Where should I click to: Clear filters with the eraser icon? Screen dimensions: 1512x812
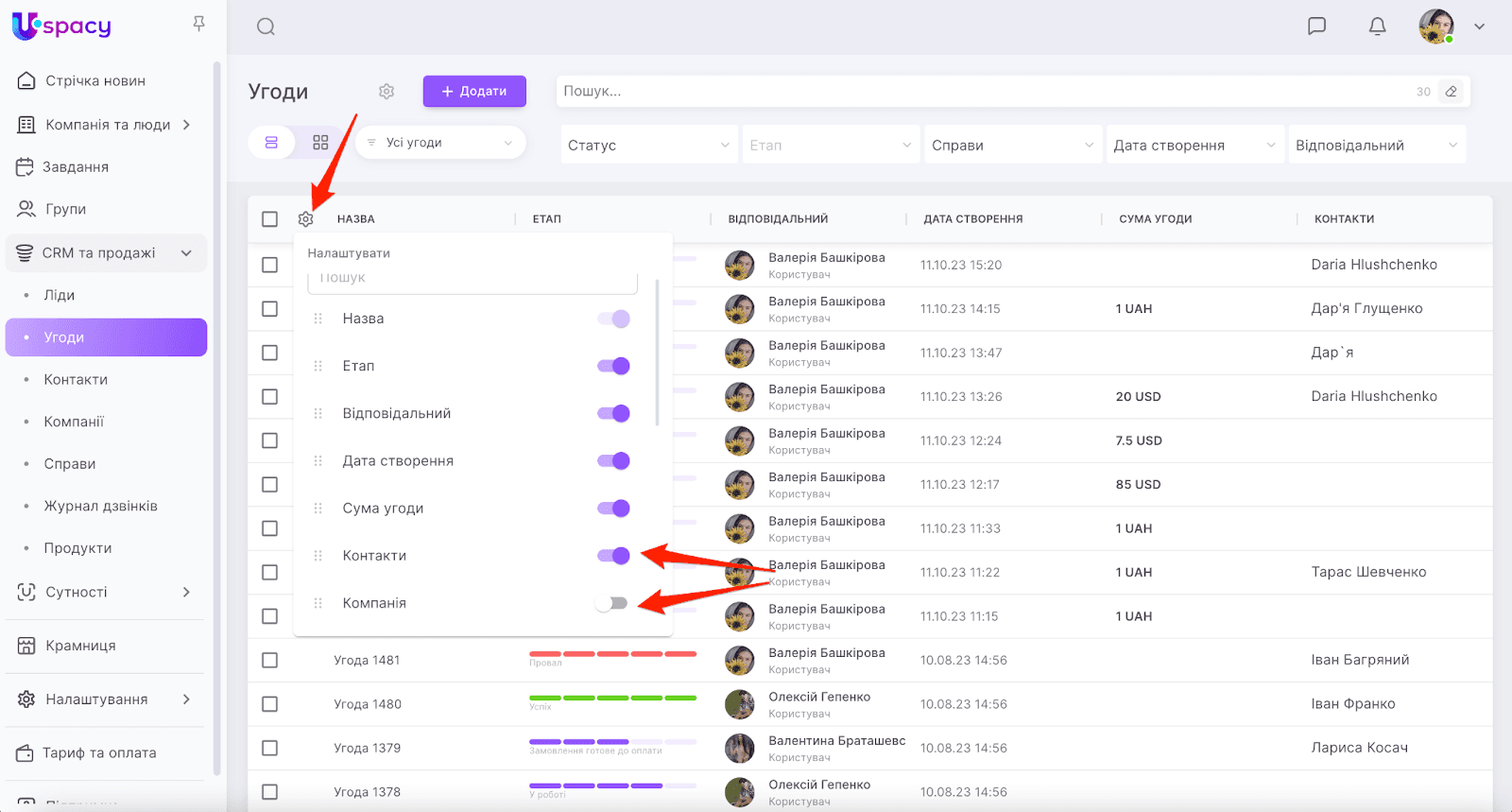point(1451,92)
